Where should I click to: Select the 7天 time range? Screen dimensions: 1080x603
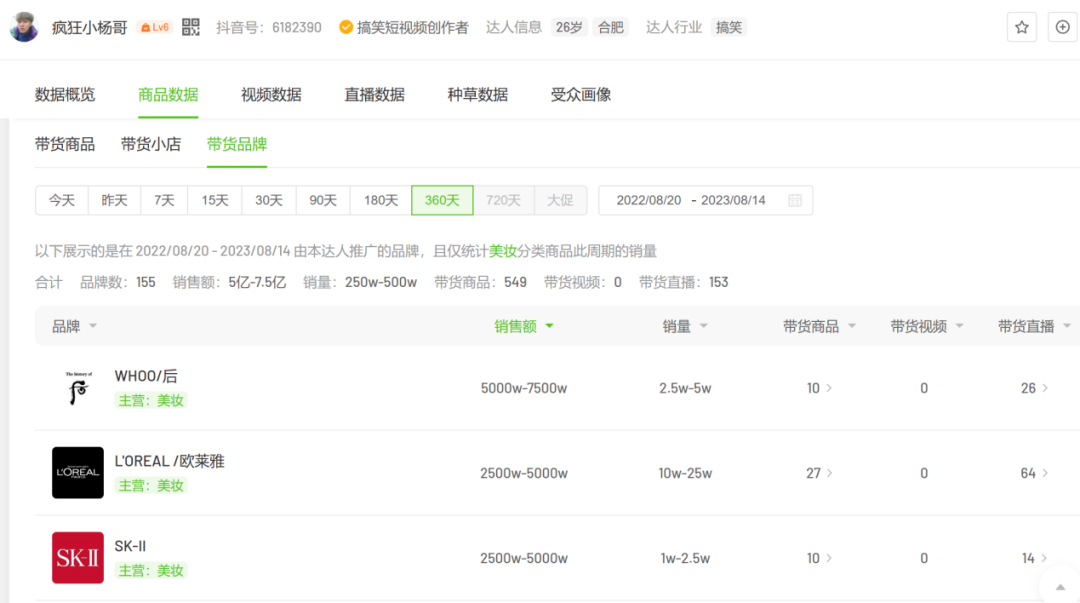point(164,201)
